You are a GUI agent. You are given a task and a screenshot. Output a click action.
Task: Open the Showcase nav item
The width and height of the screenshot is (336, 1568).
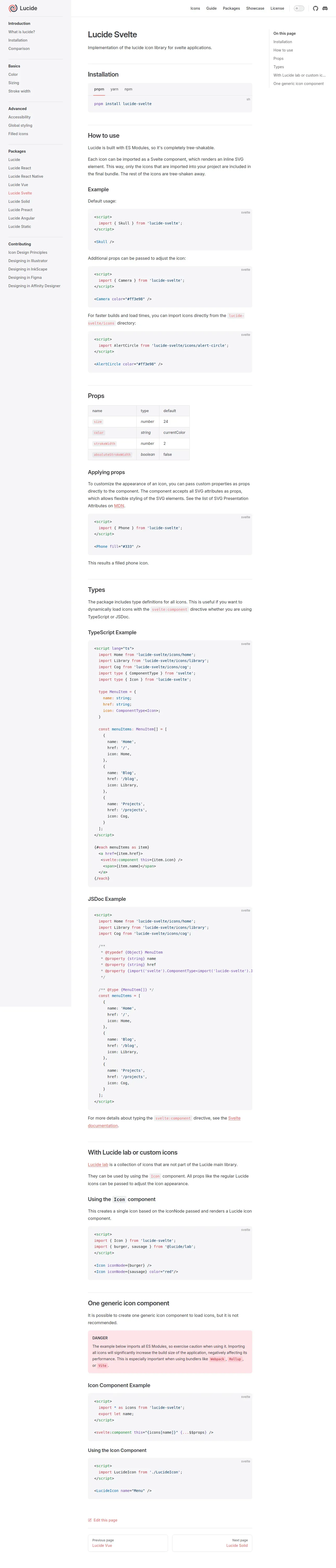point(255,9)
